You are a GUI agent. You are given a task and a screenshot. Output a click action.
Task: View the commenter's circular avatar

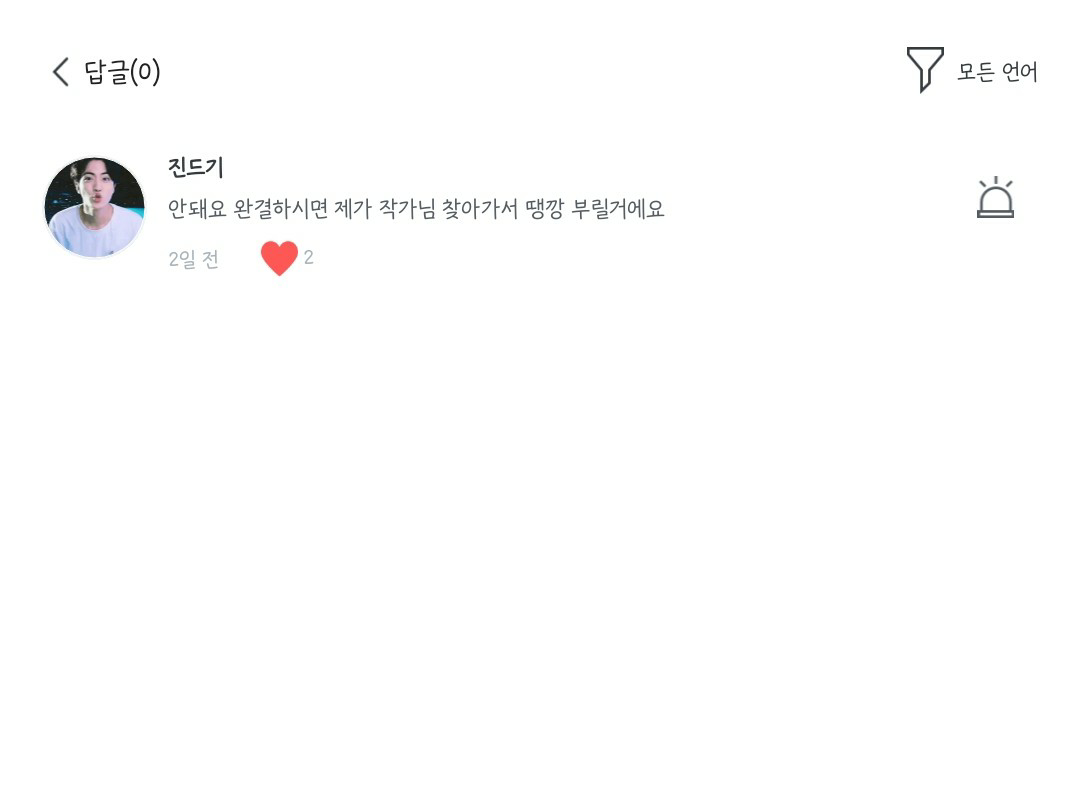click(x=95, y=207)
